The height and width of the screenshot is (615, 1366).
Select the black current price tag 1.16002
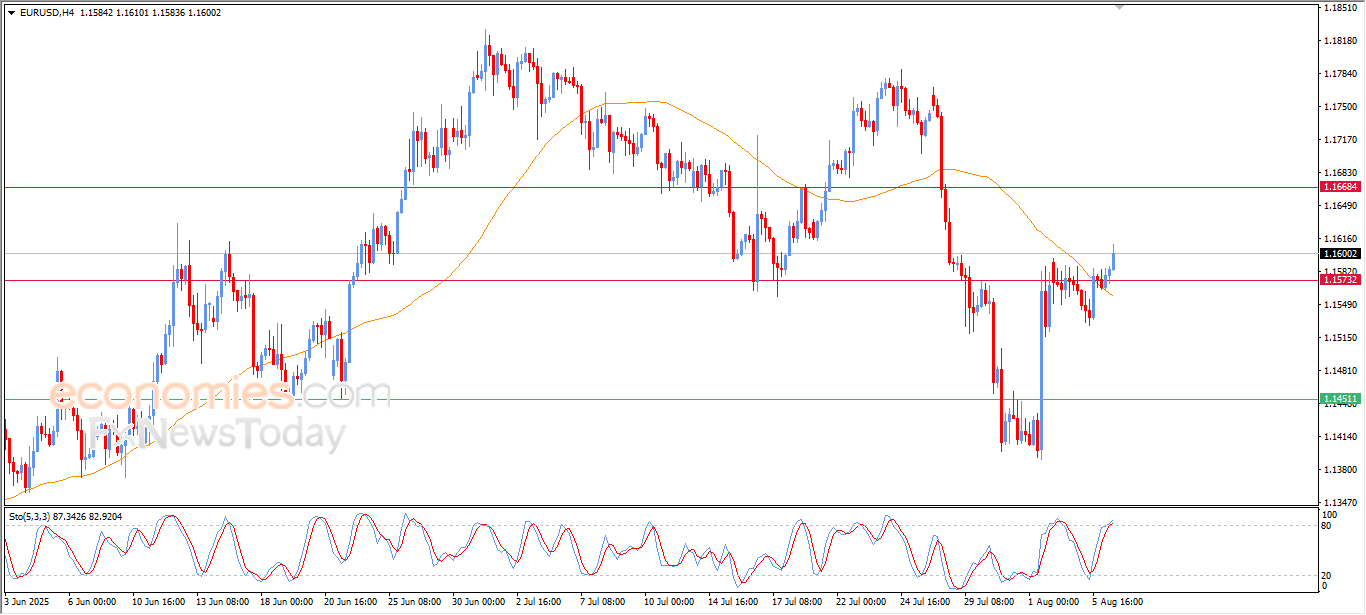(x=1340, y=254)
